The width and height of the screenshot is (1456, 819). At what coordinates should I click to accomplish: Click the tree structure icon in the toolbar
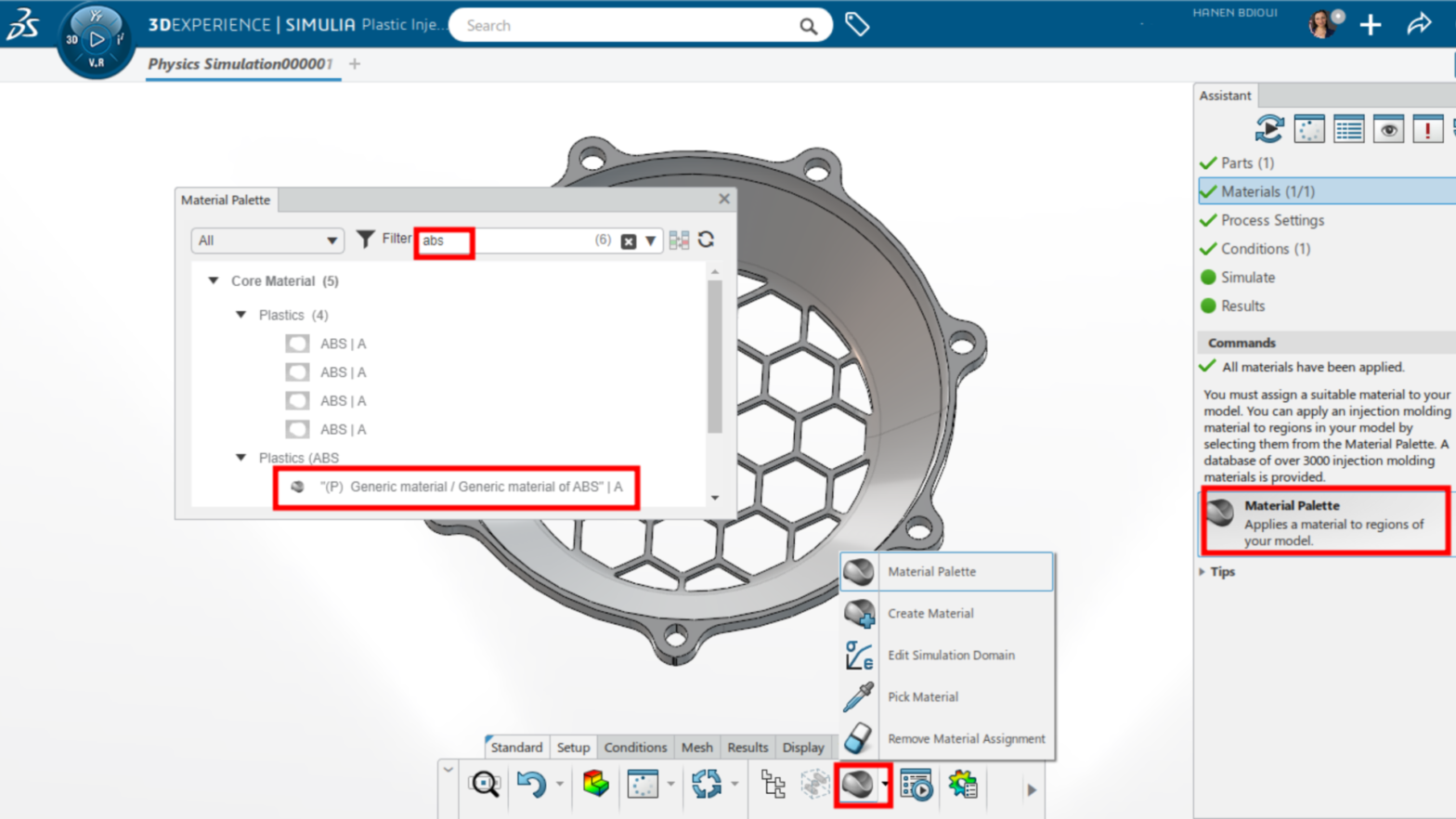coord(773,785)
